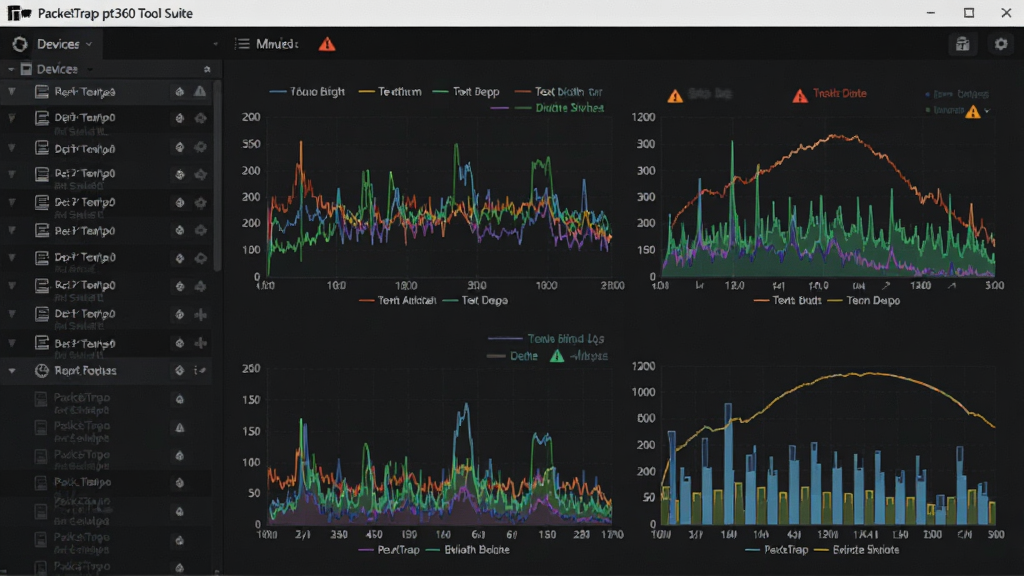Screen dimensions: 1024x576
Task: Click the green warning icon near Delte
Action: (556, 356)
